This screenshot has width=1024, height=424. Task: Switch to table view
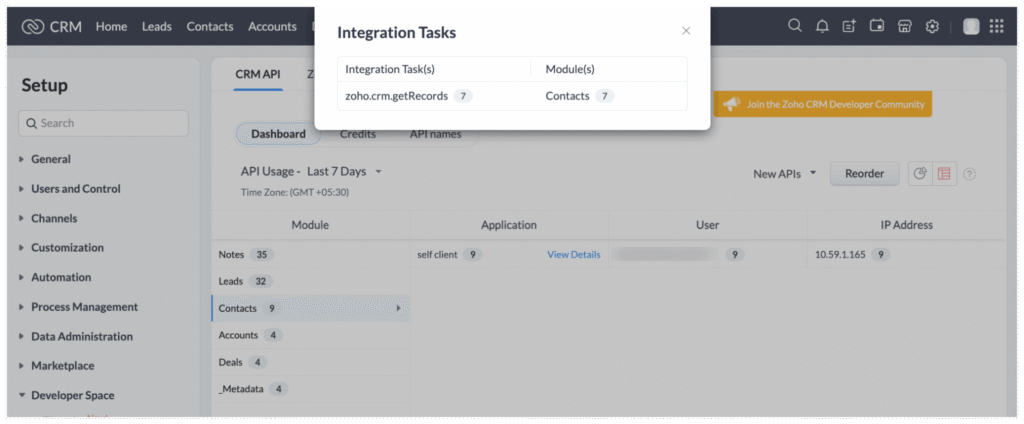click(x=943, y=174)
